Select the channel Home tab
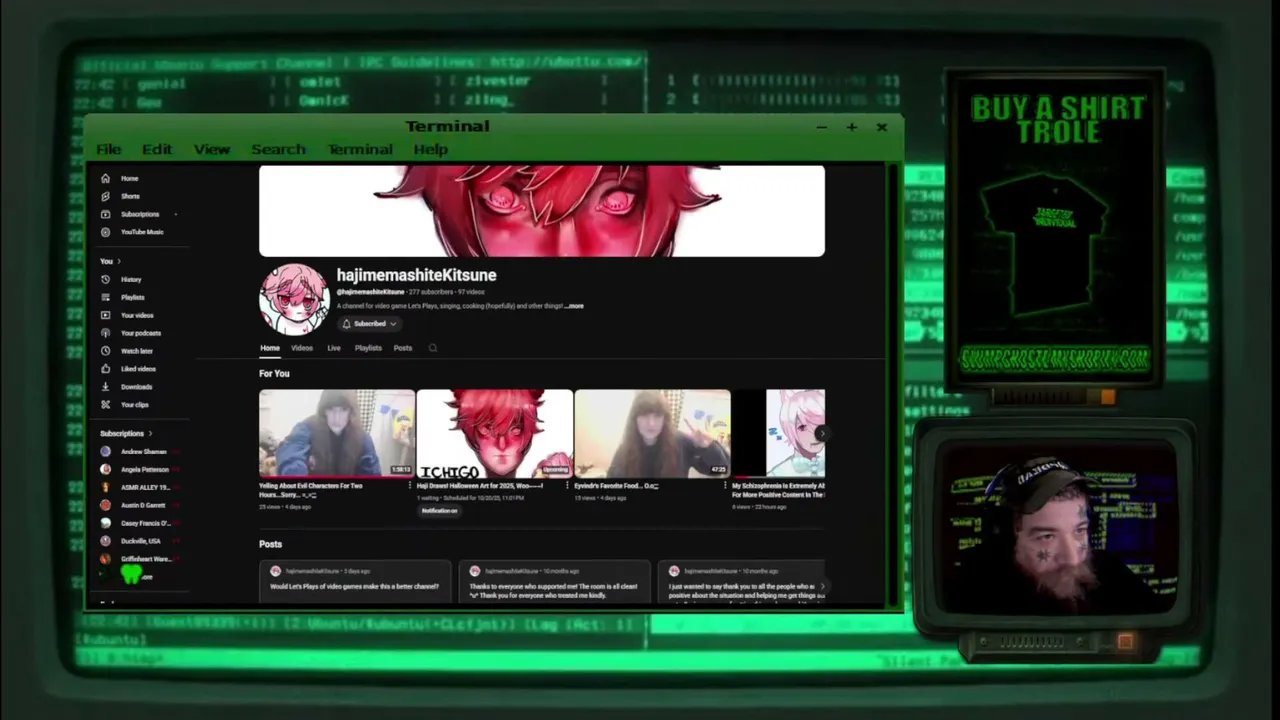 pyautogui.click(x=270, y=348)
